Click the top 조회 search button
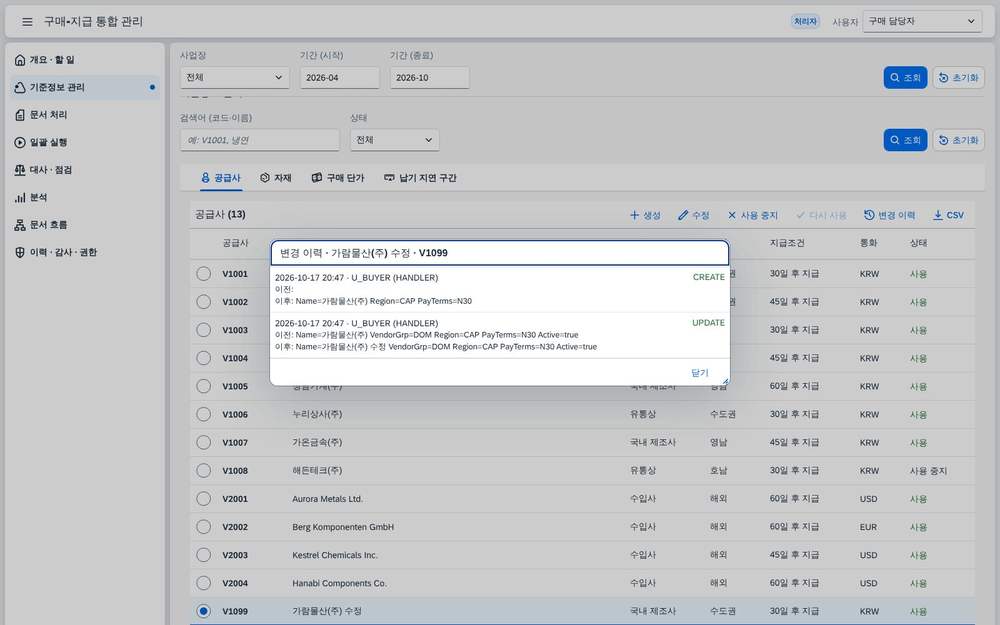The image size is (1000, 625). tap(905, 78)
